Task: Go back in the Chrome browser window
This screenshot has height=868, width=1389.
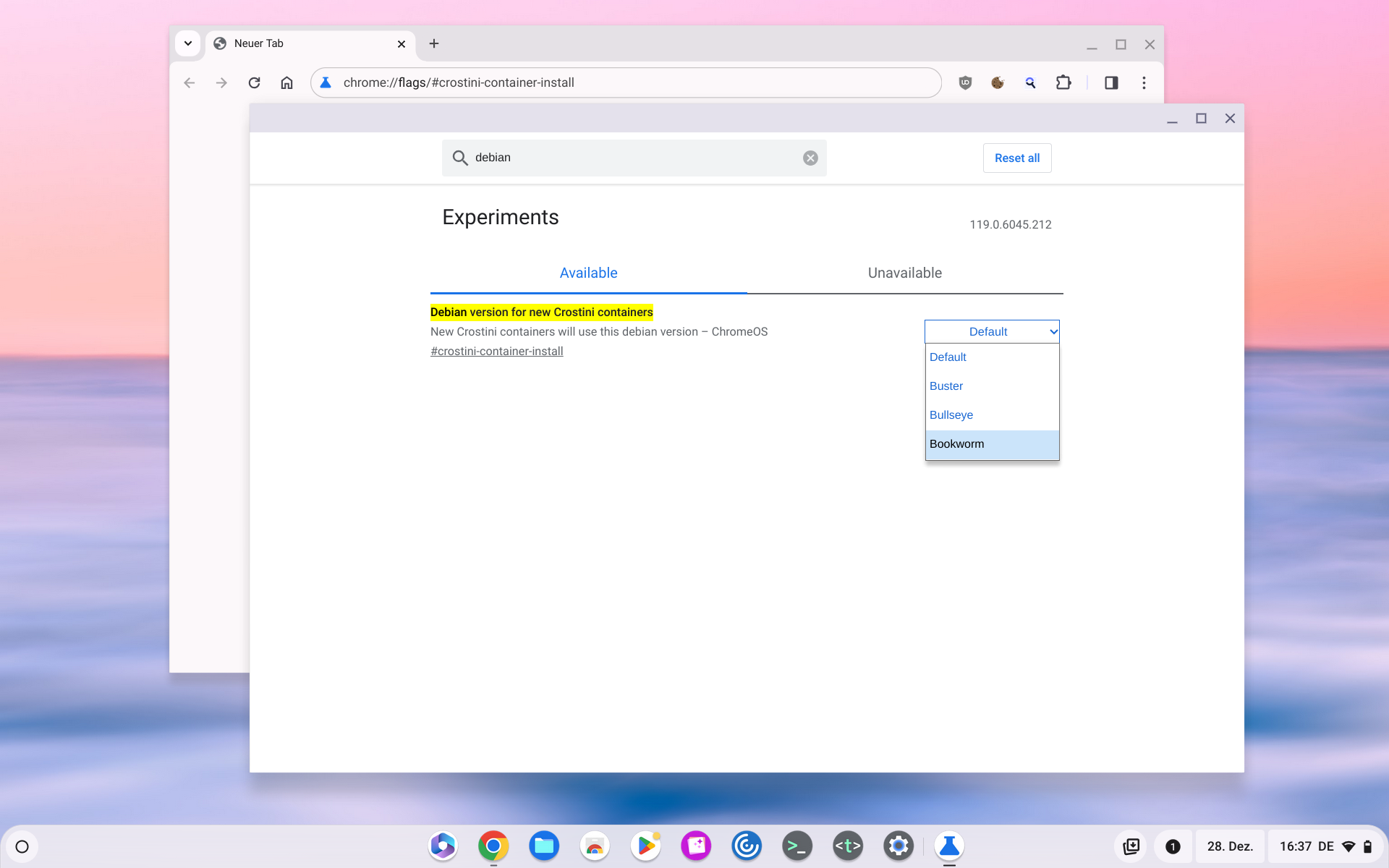Action: [x=190, y=82]
